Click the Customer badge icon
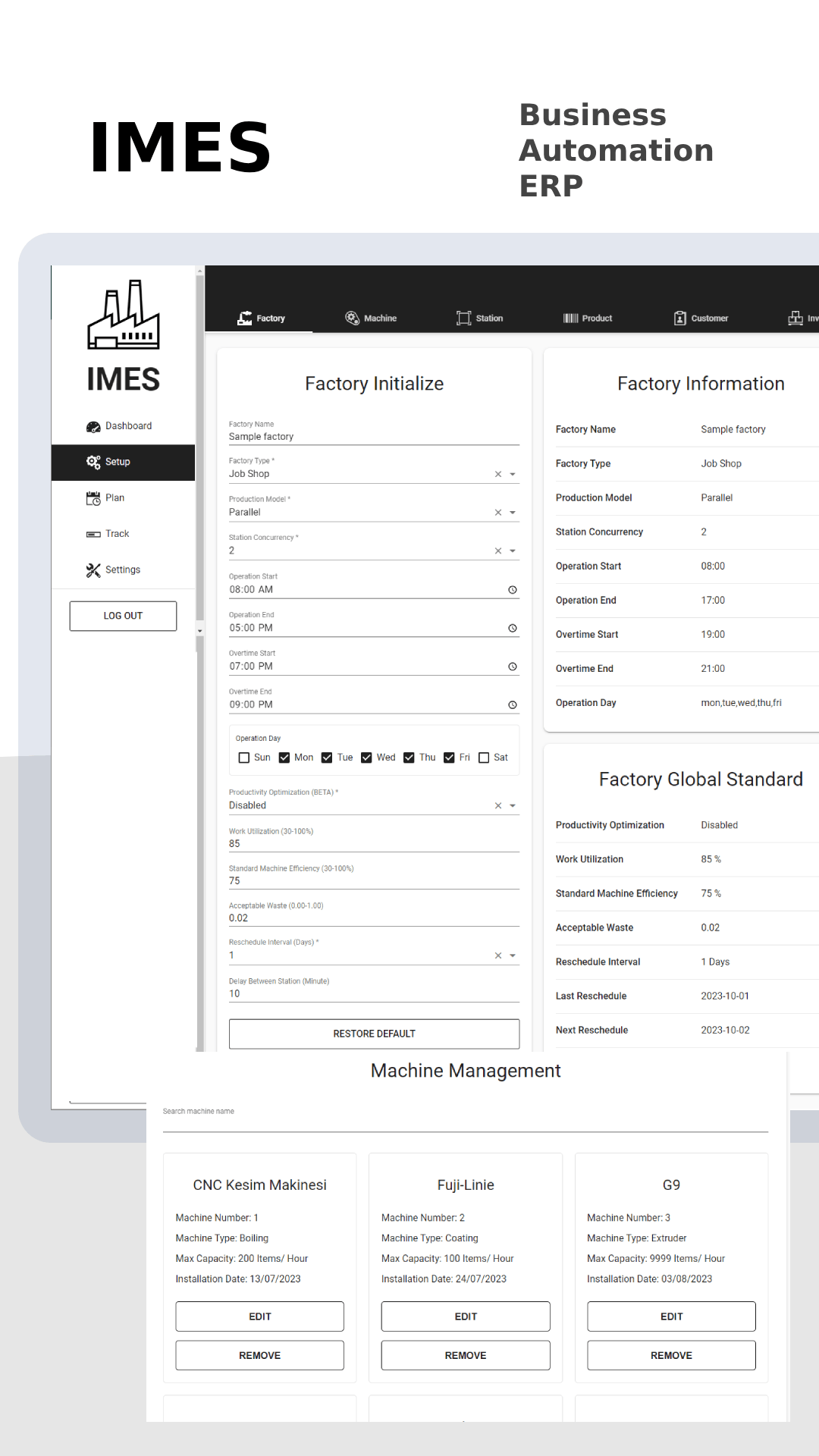The width and height of the screenshot is (819, 1456). coord(680,318)
